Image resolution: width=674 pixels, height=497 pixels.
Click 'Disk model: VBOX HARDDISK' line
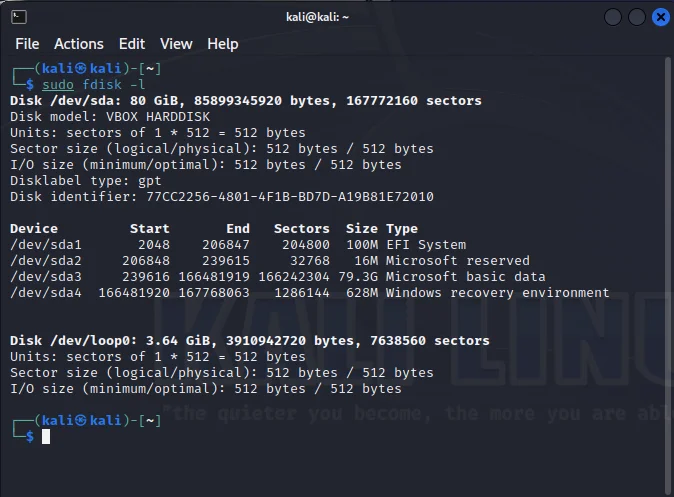[x=110, y=117]
